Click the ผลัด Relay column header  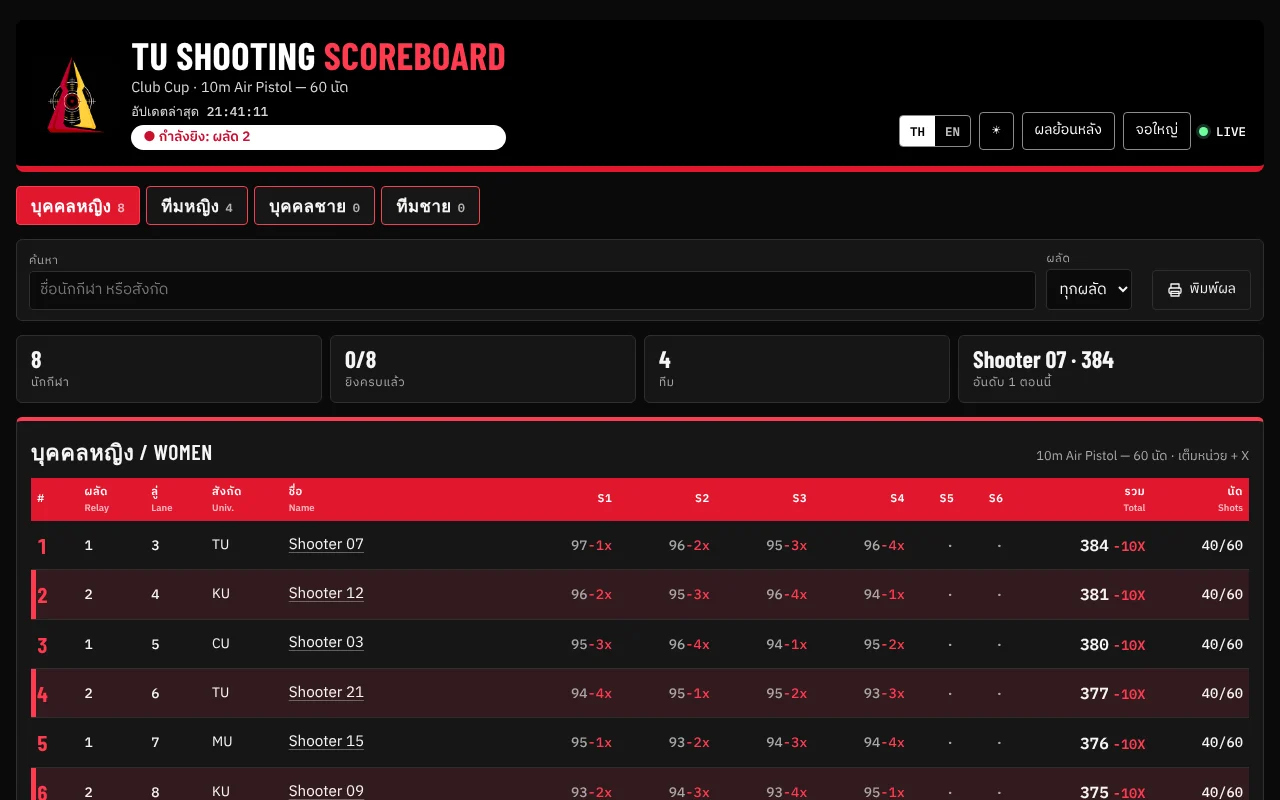97,499
